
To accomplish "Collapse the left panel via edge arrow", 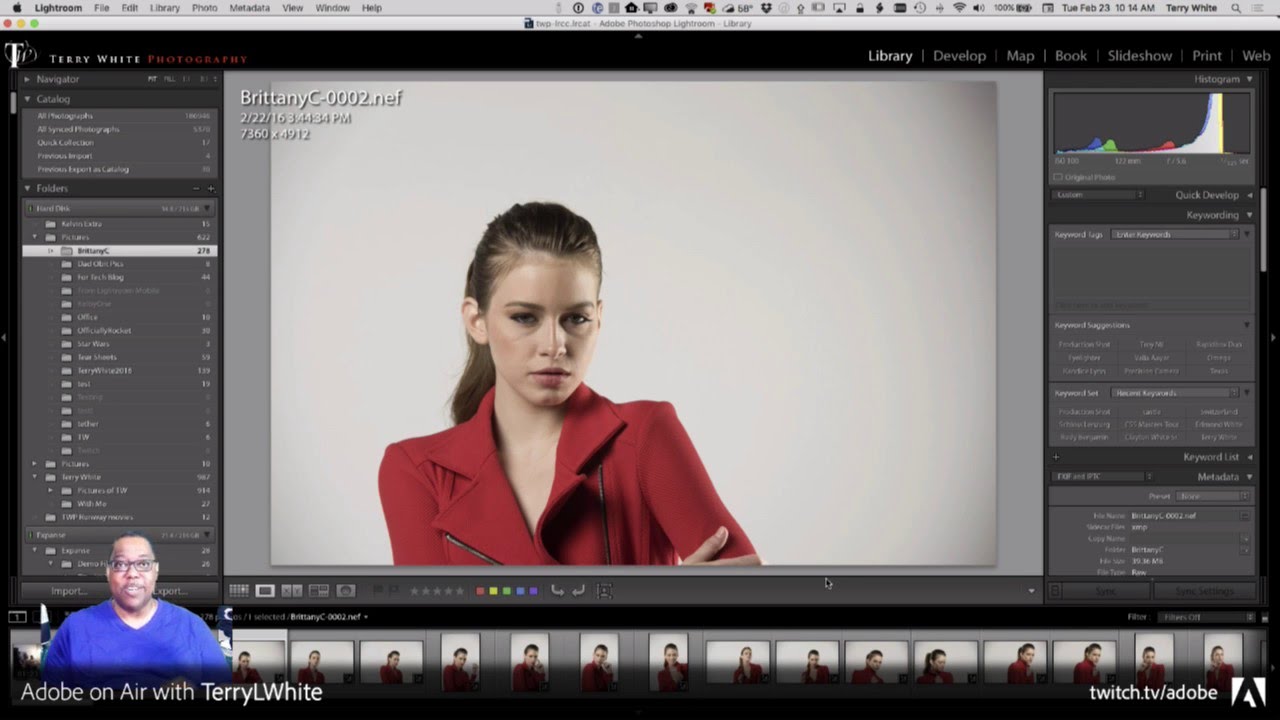I will (x=4, y=338).
